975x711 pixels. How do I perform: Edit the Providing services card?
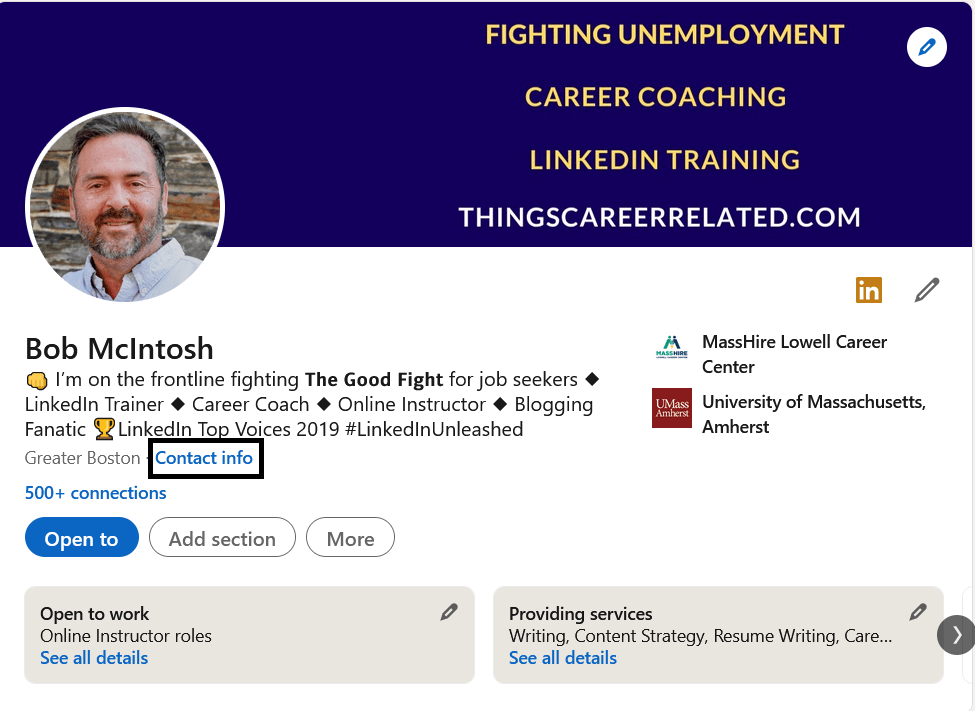(x=918, y=612)
